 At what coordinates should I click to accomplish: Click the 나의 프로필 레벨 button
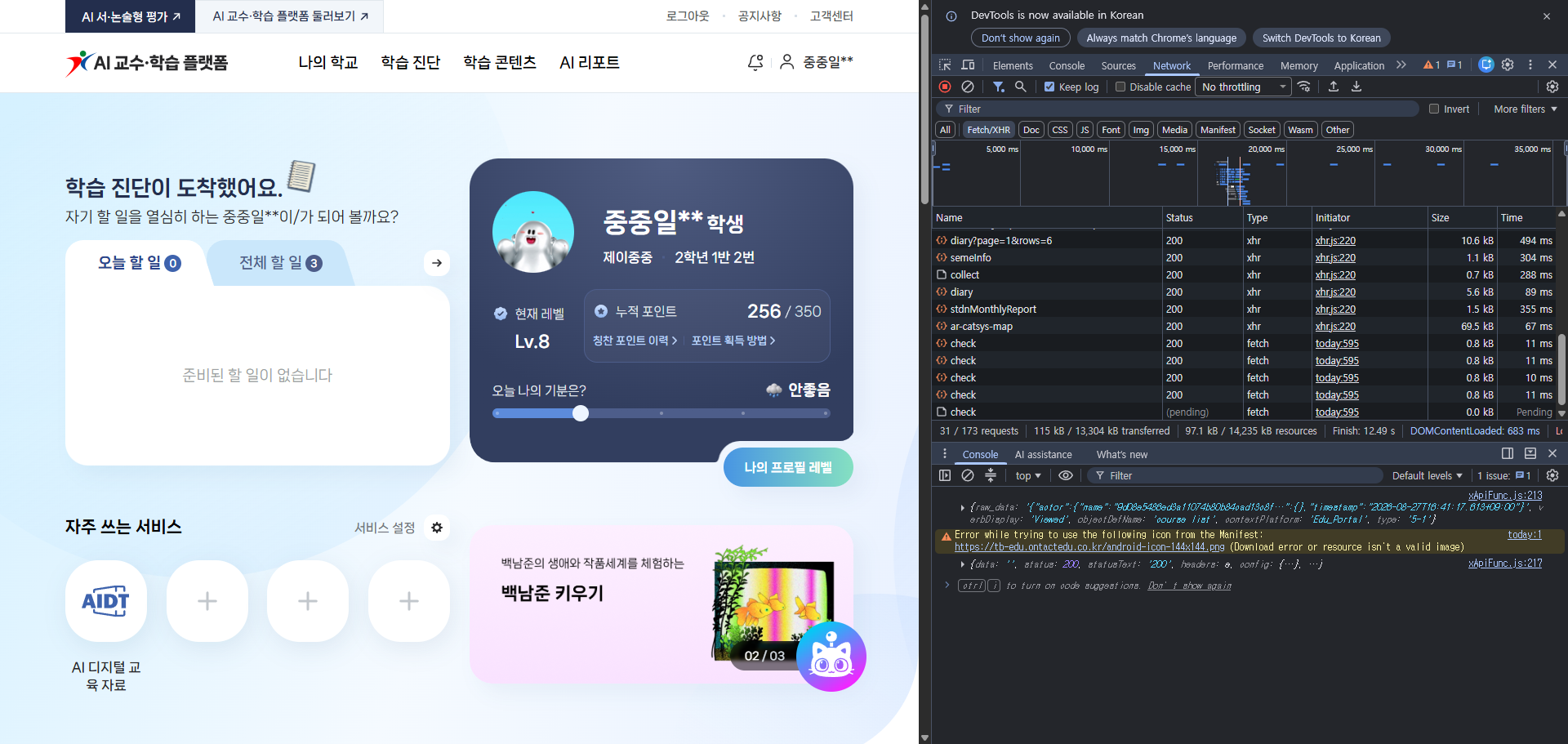[788, 467]
